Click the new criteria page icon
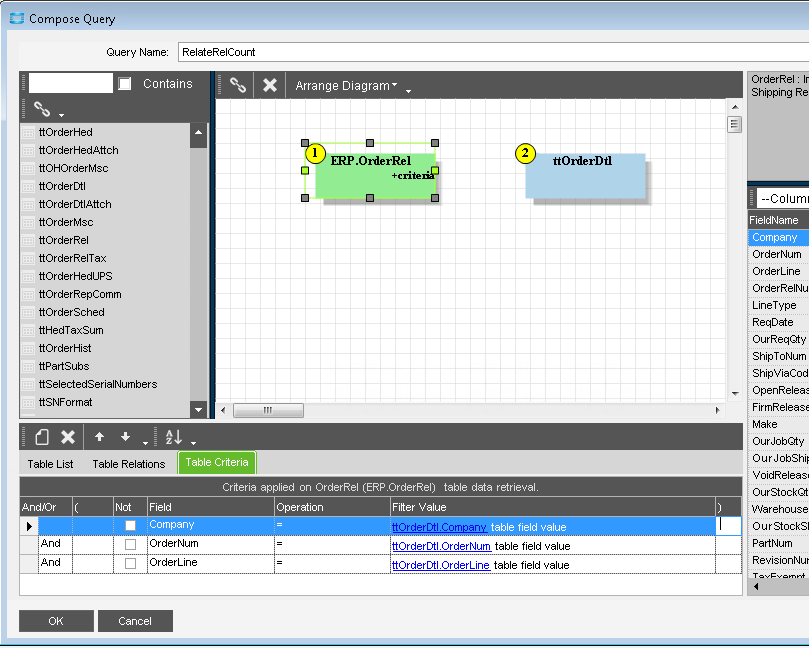The image size is (809, 648). click(x=42, y=438)
